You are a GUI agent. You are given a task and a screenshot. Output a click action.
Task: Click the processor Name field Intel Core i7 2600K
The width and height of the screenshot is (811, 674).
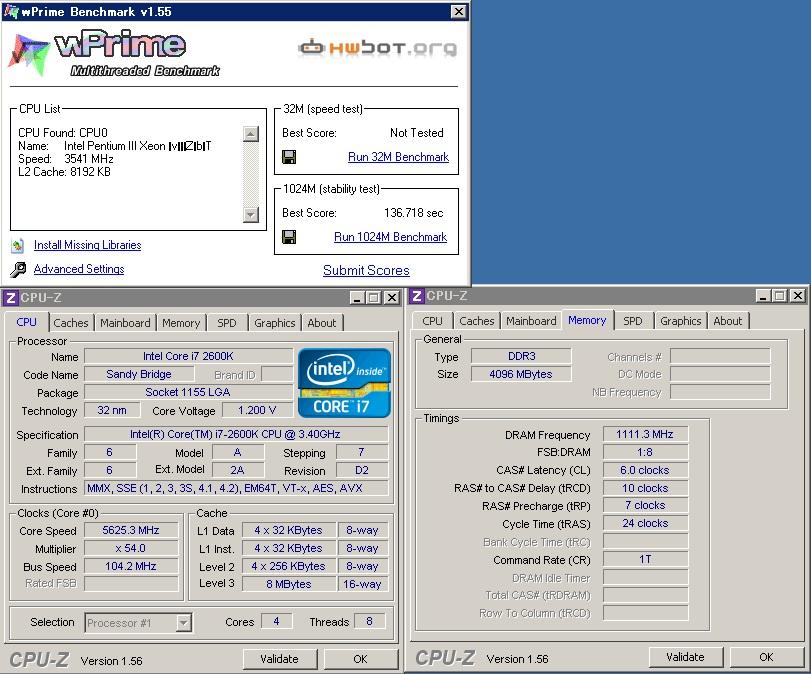[x=188, y=356]
